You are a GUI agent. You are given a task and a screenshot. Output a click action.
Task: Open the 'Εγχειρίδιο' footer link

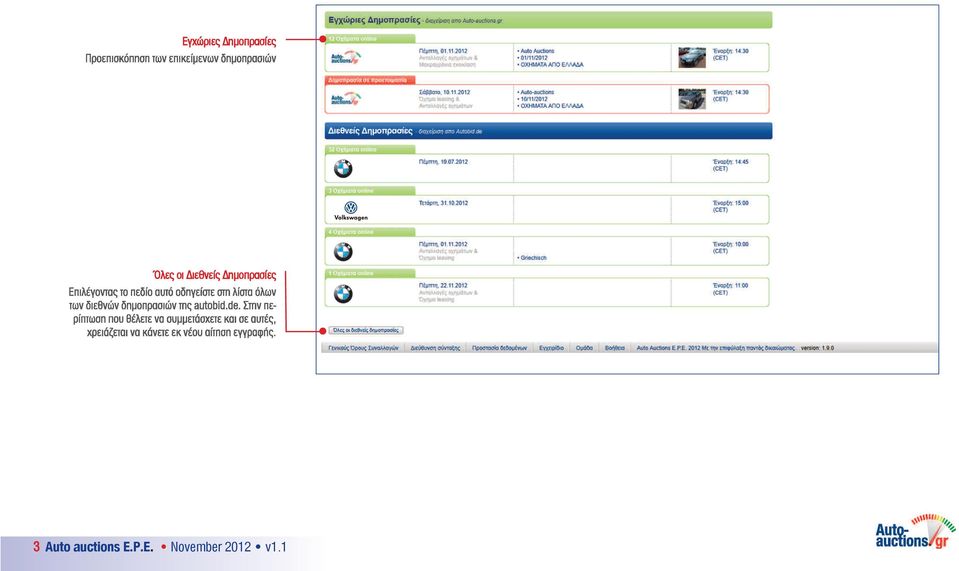coord(551,348)
